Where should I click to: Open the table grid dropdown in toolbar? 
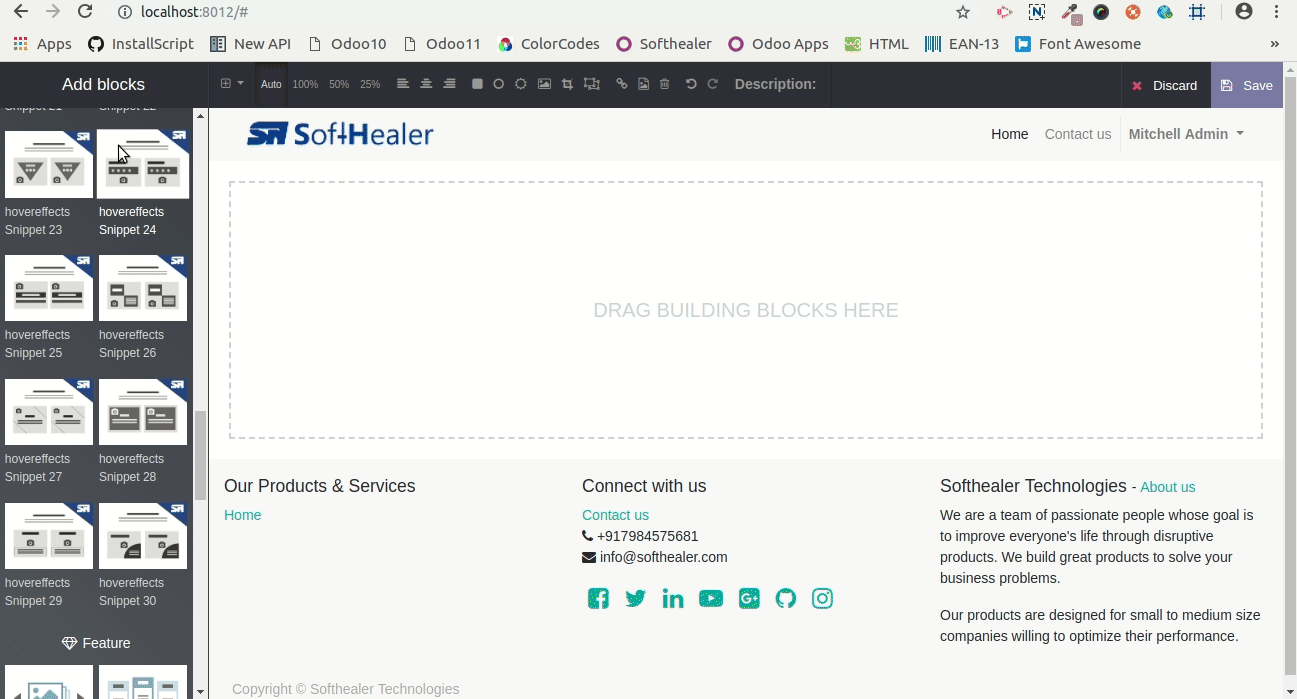tap(232, 84)
